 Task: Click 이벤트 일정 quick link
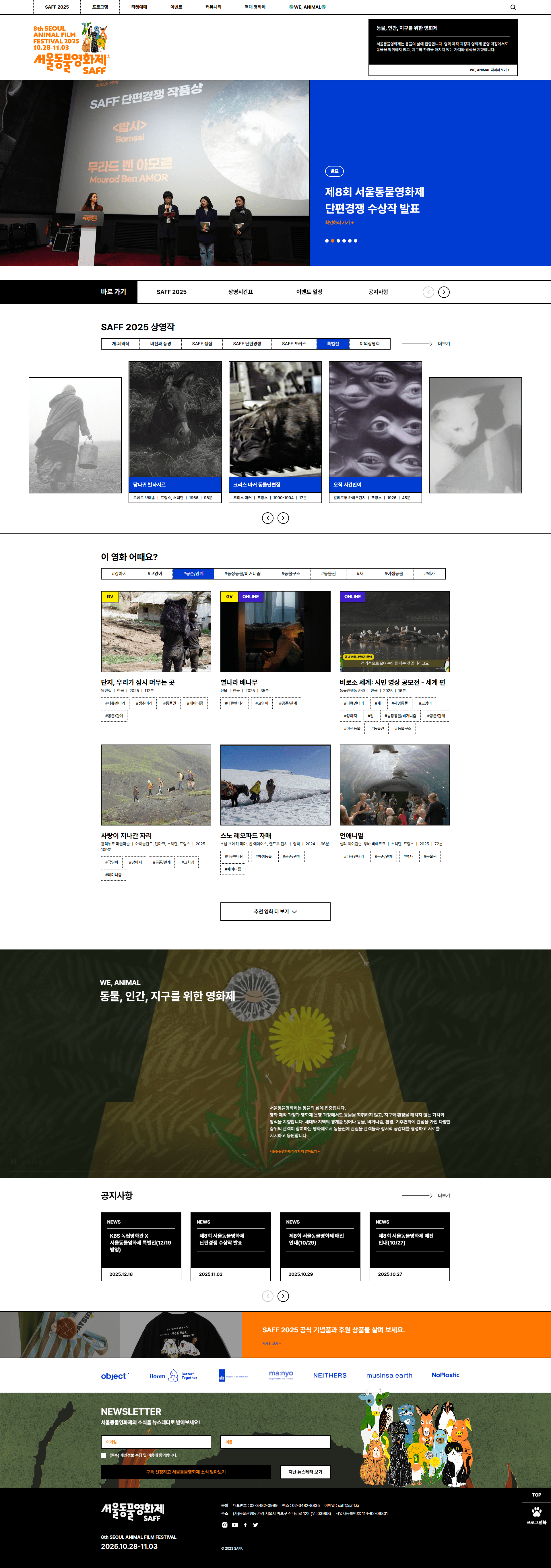(309, 292)
